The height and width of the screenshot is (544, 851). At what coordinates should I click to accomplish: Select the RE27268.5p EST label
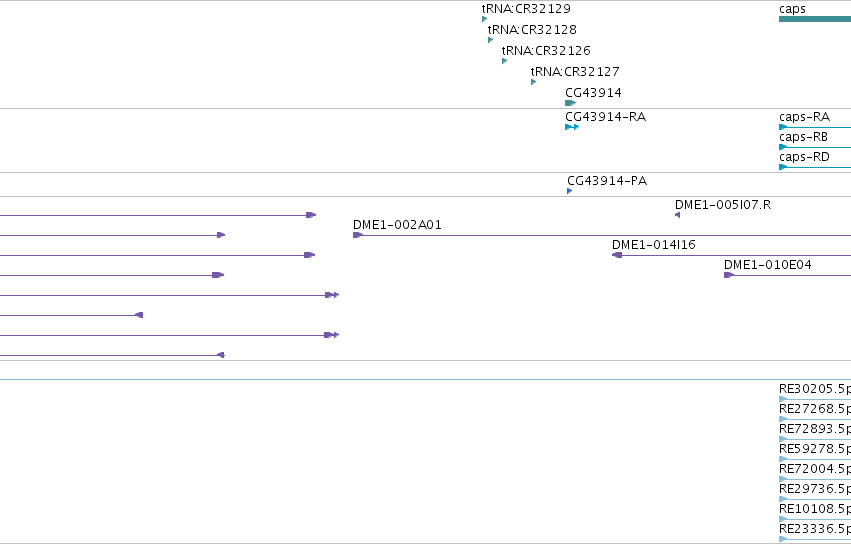pos(815,409)
